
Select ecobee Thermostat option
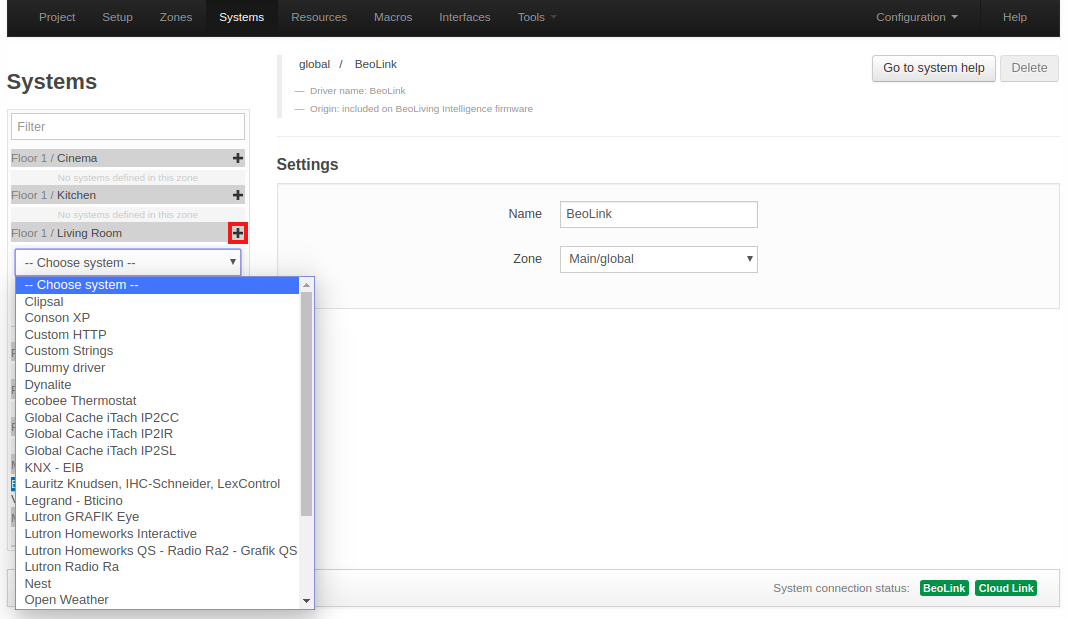pyautogui.click(x=157, y=401)
